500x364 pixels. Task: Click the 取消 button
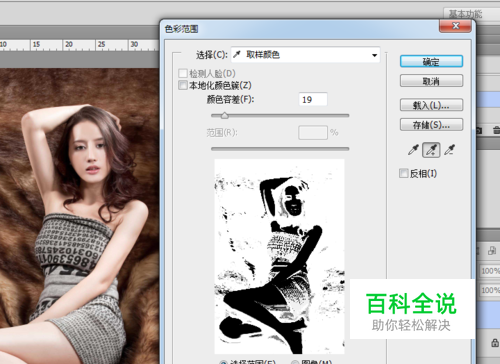tap(431, 81)
